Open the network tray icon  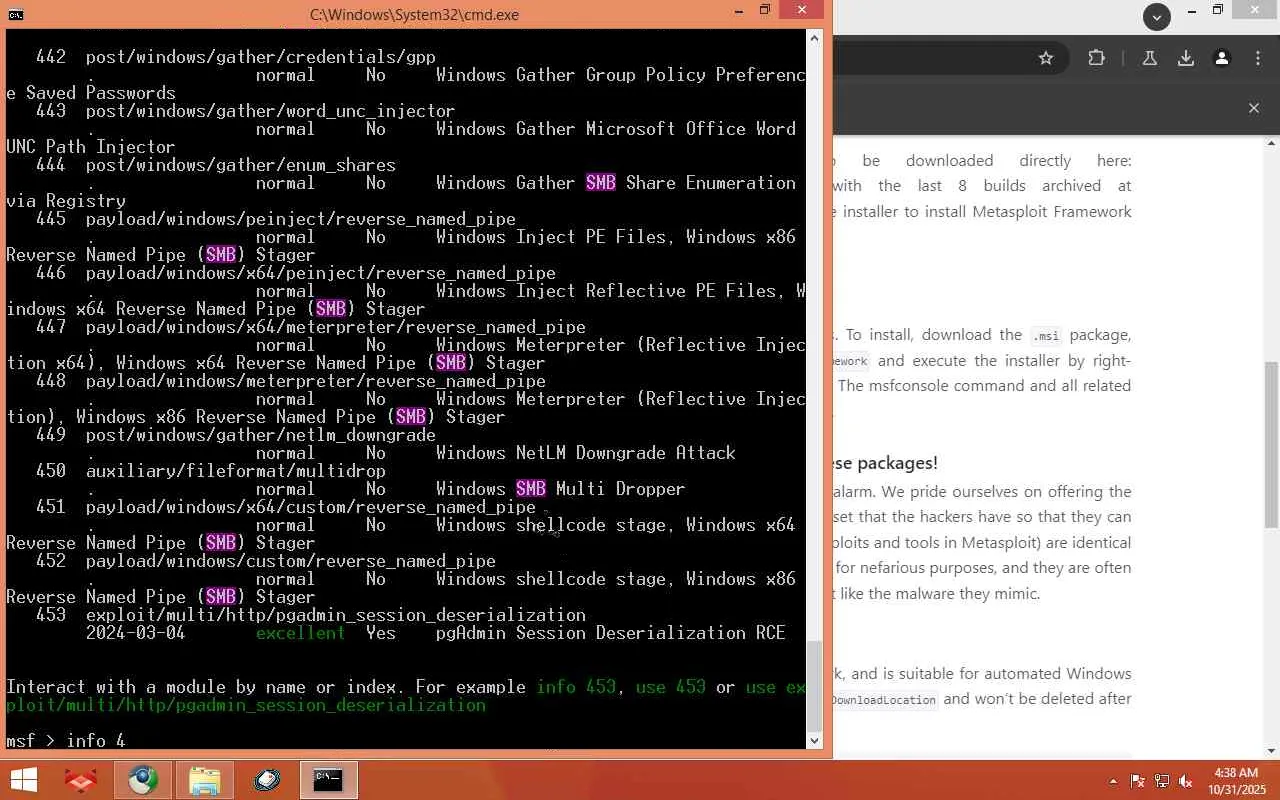coord(1162,781)
